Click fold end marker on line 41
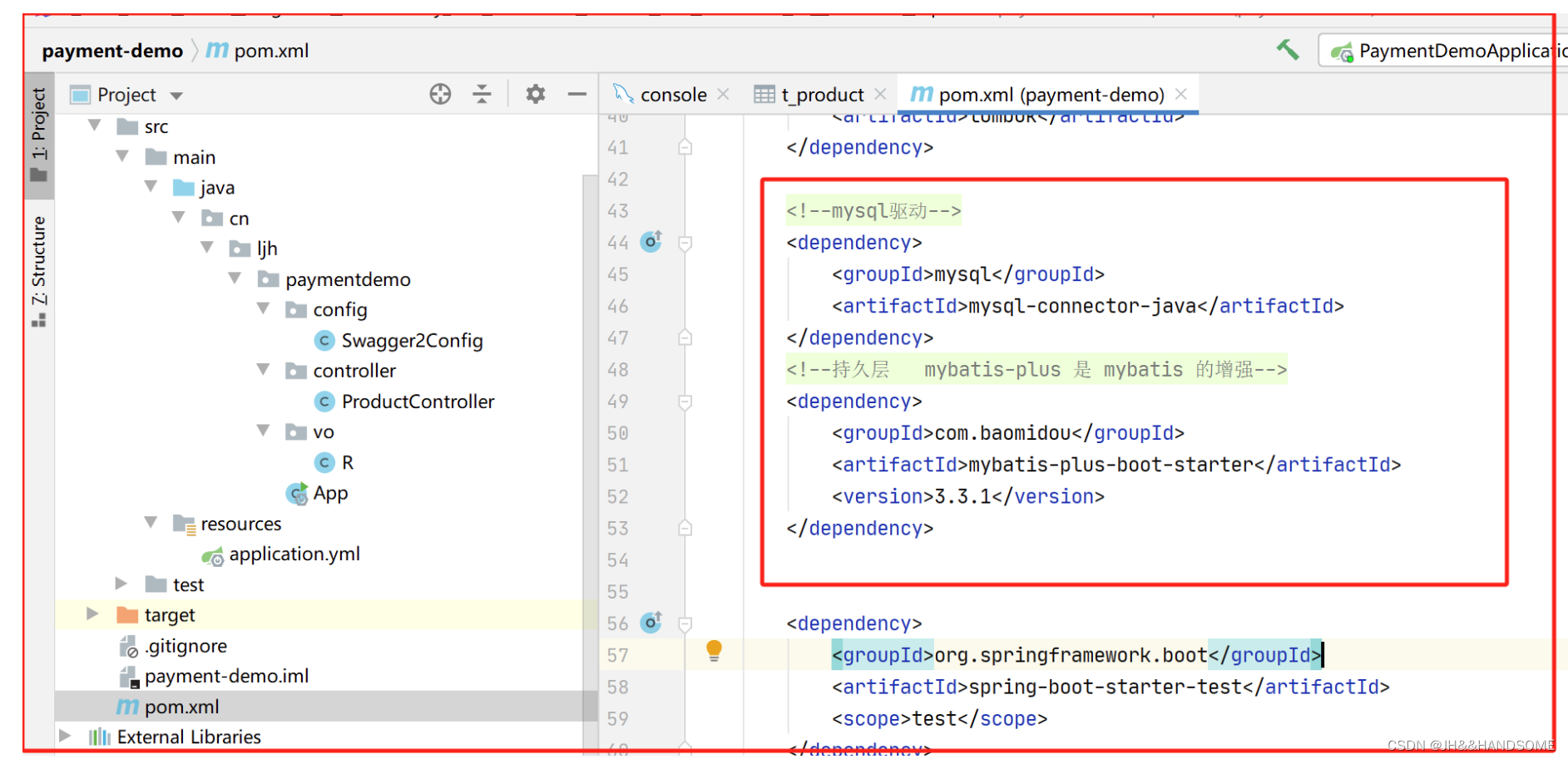 click(685, 147)
